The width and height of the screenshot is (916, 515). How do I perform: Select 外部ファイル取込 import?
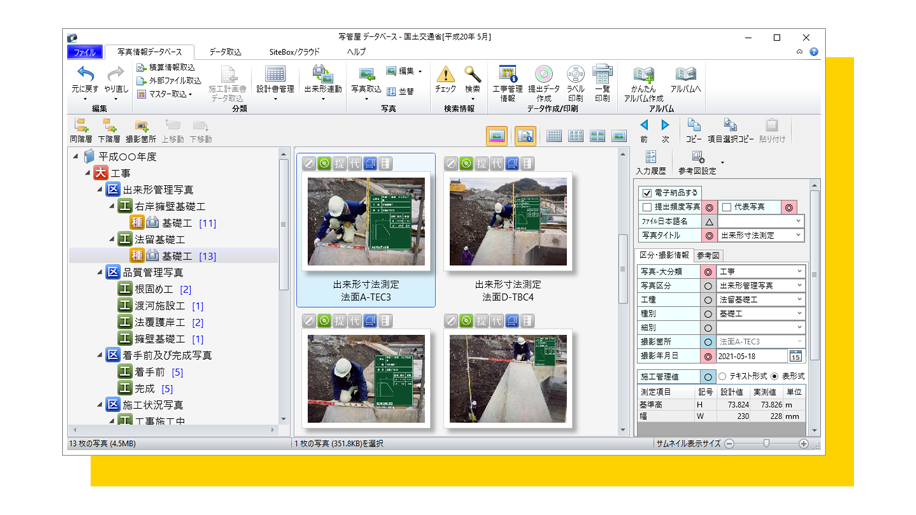(x=168, y=81)
